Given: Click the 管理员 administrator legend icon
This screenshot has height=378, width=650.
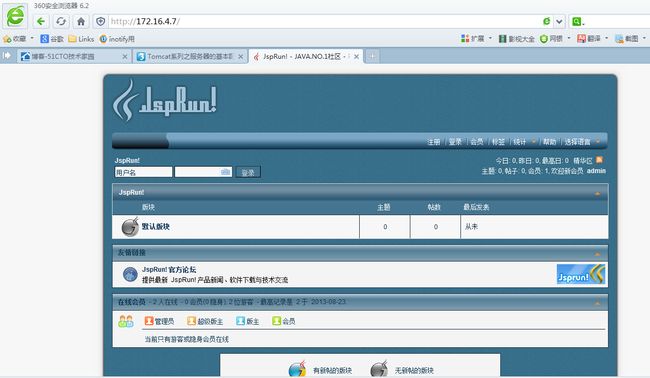Looking at the screenshot, I should [x=149, y=321].
